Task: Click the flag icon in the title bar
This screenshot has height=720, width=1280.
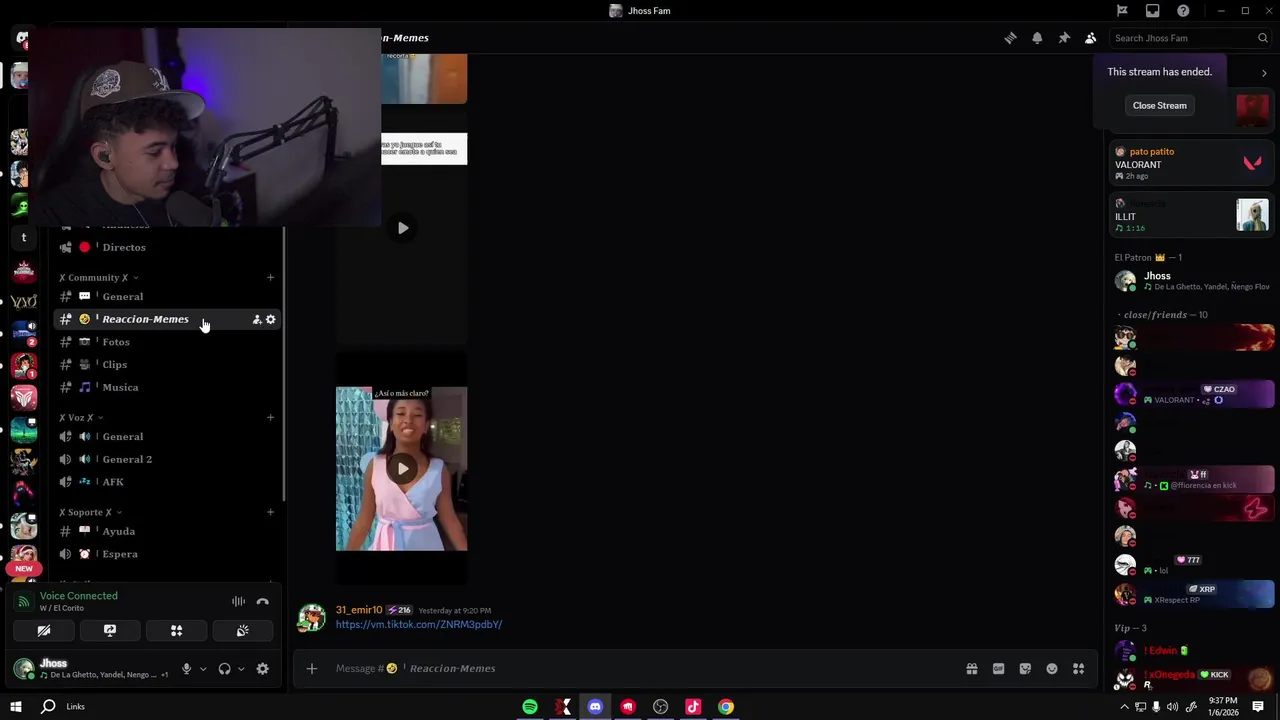Action: 1122,11
